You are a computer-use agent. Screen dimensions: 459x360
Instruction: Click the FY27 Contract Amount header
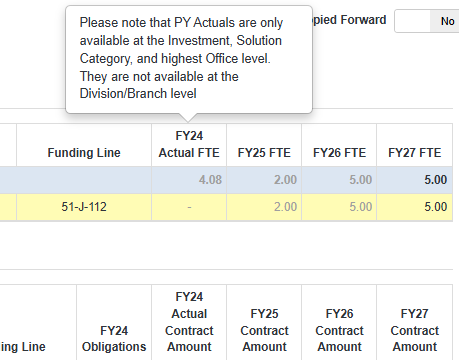pyautogui.click(x=414, y=330)
